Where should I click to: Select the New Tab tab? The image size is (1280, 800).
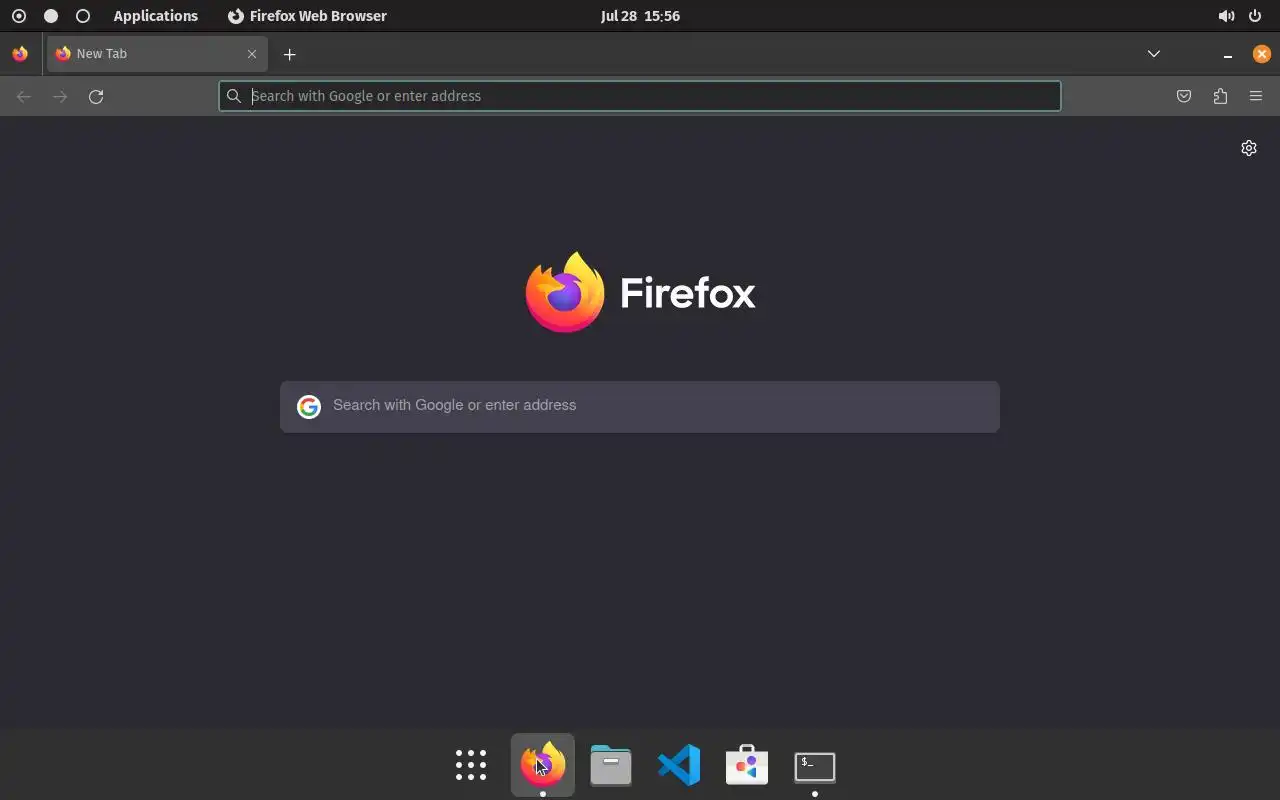(157, 54)
